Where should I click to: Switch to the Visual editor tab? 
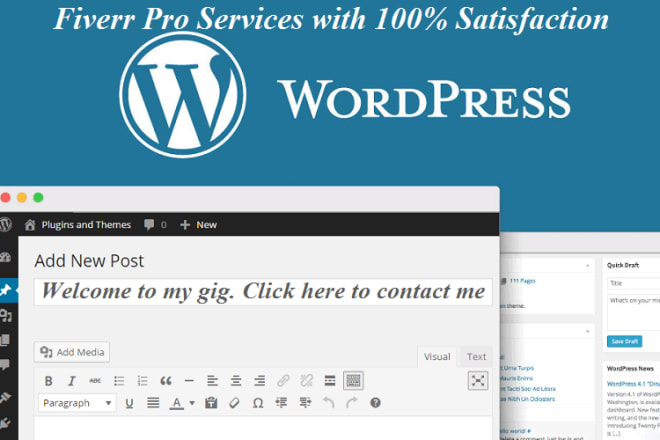click(x=437, y=357)
